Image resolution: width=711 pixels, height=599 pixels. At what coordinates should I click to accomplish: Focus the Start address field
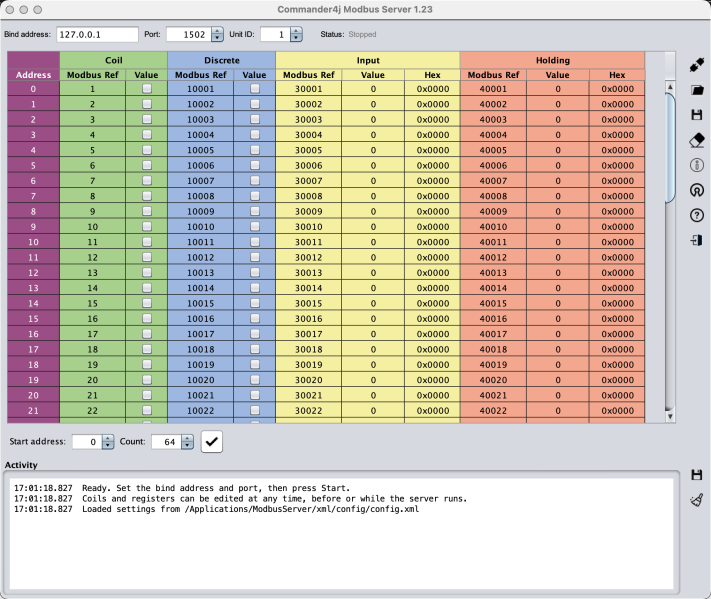point(88,442)
